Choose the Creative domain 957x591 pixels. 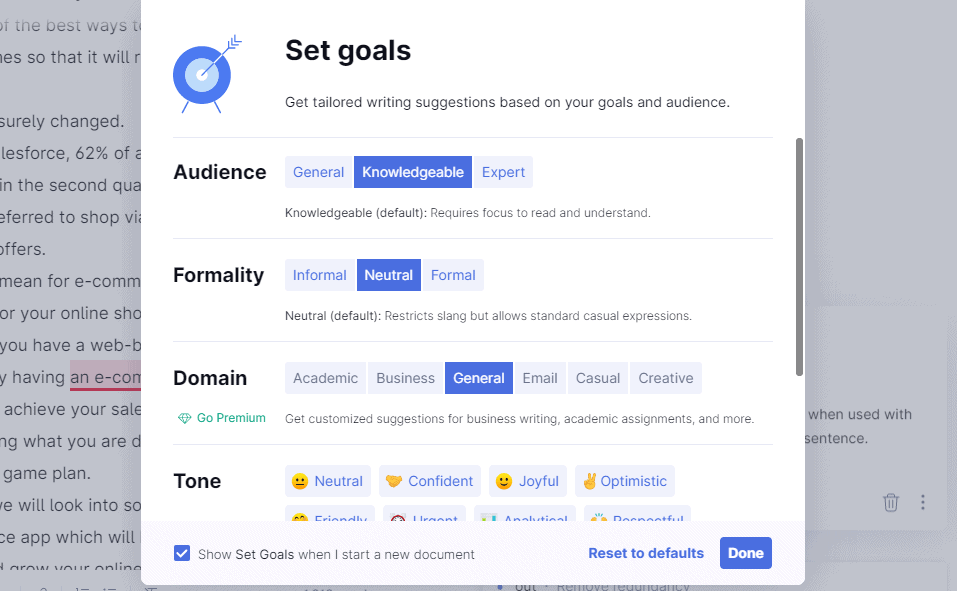pos(666,379)
